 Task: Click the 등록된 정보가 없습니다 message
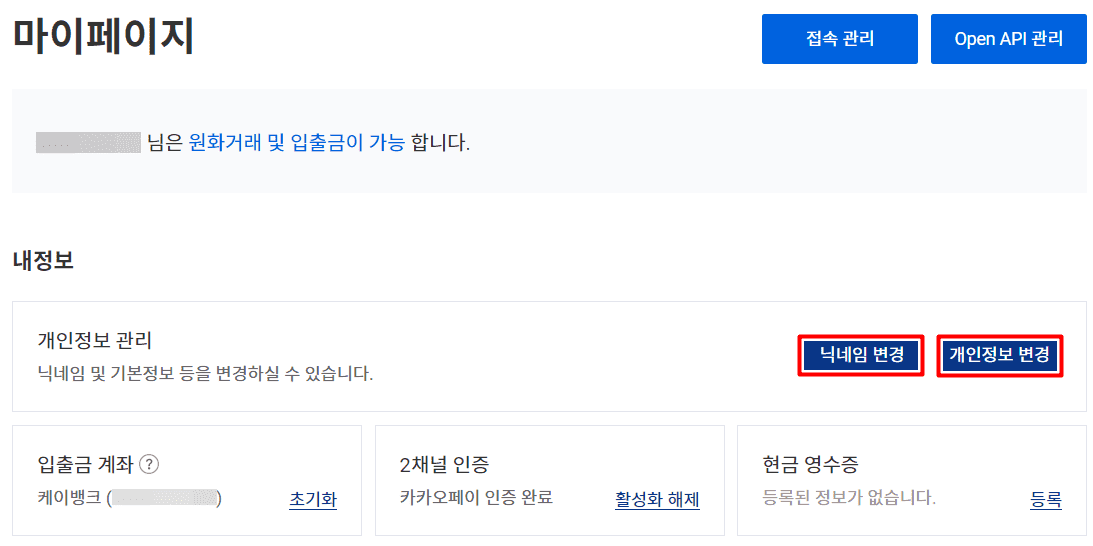[x=849, y=497]
